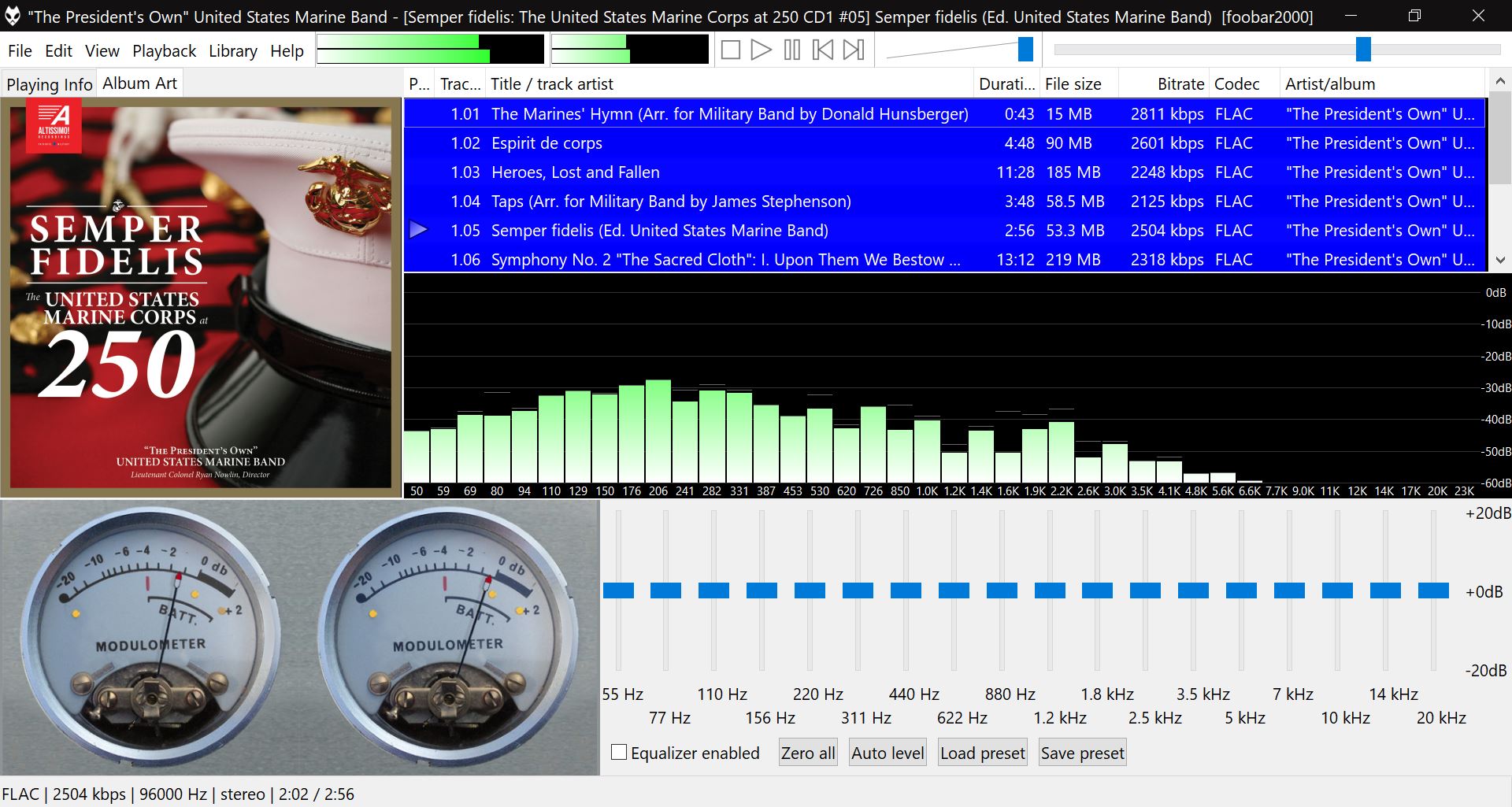Select Symphony No. 2 The Sacred Cloth track
Viewport: 1512px width, 807px height.
pos(945,259)
